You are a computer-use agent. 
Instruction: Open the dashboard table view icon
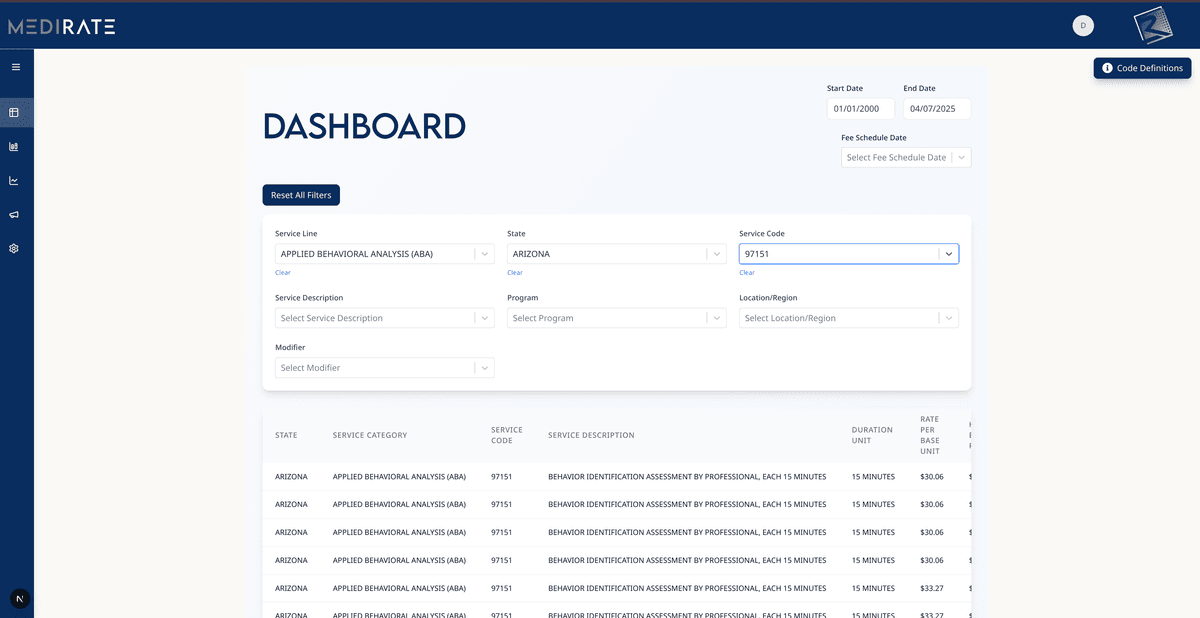(x=14, y=112)
